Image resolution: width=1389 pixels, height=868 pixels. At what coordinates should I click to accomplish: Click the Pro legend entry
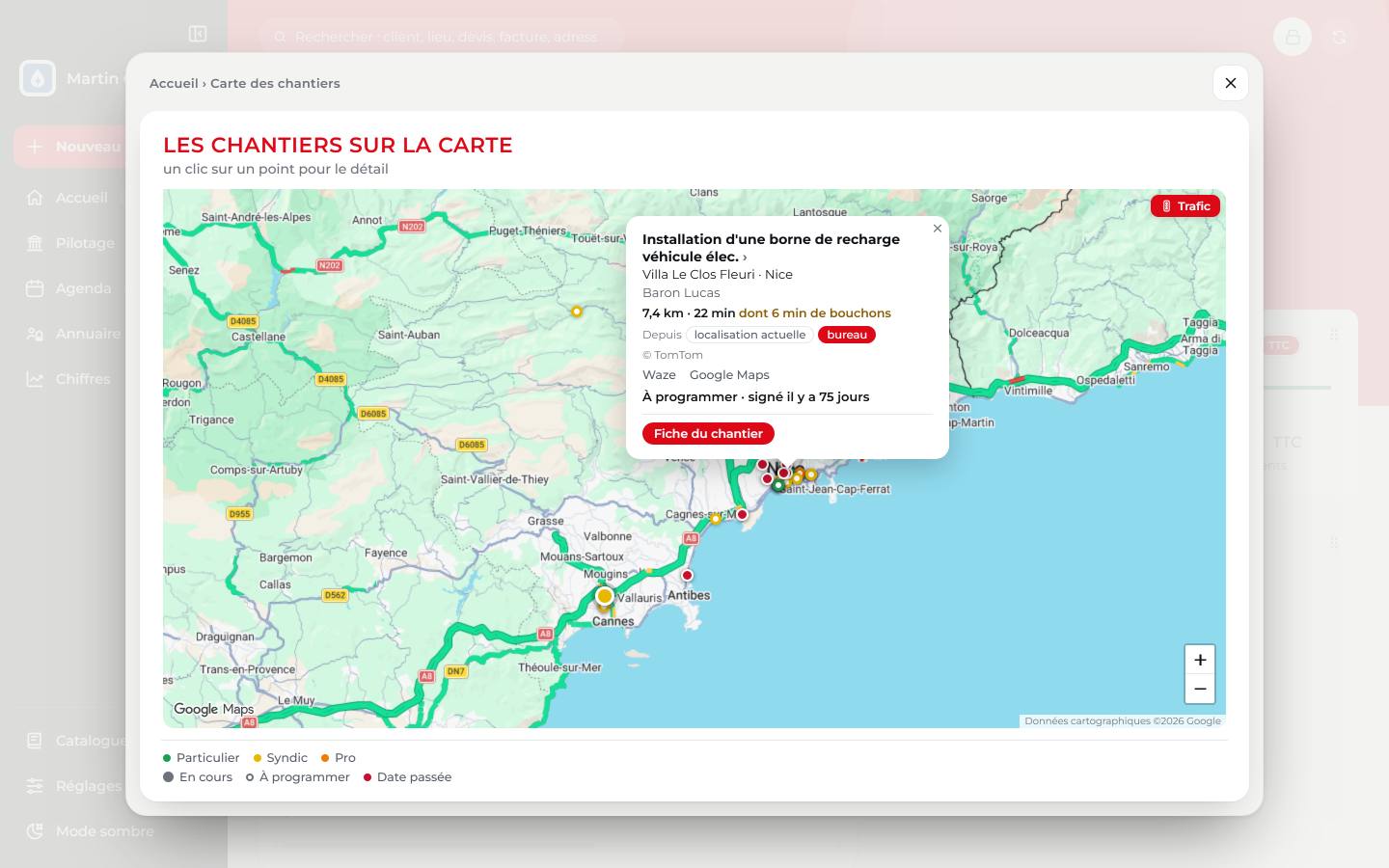point(339,758)
